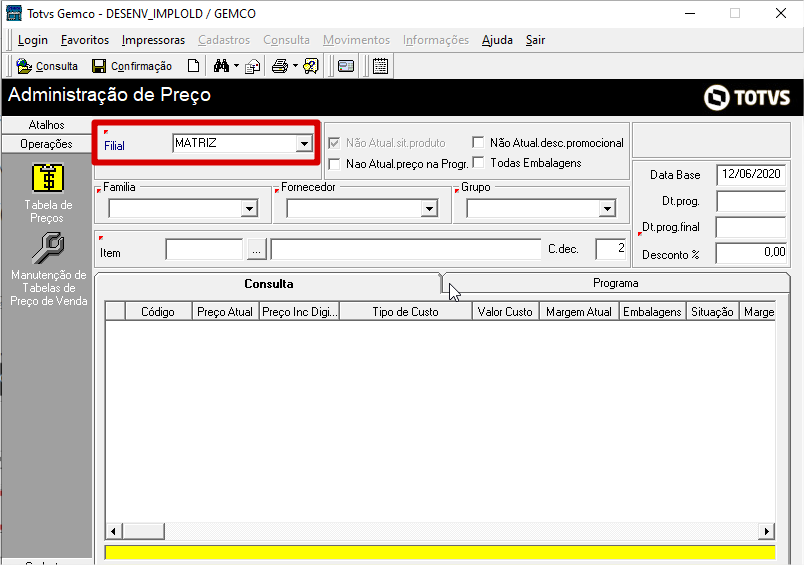Image resolution: width=804 pixels, height=565 pixels.
Task: Click the Preço Inc Digi... column header
Action: (x=299, y=312)
